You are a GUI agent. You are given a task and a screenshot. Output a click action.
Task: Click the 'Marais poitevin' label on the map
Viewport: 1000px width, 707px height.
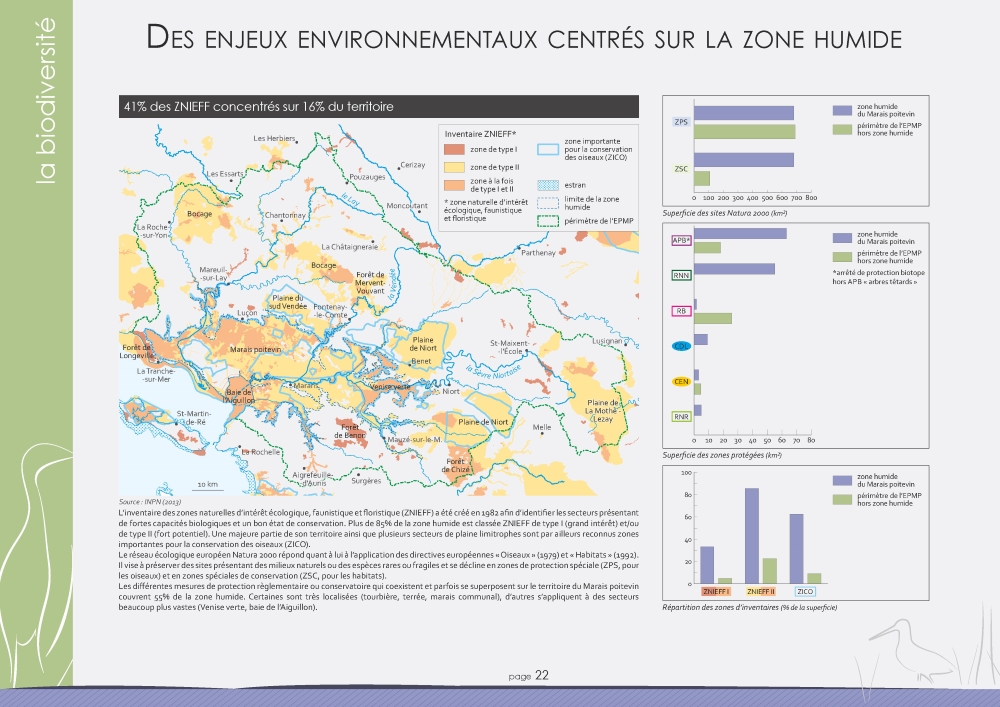(x=254, y=350)
